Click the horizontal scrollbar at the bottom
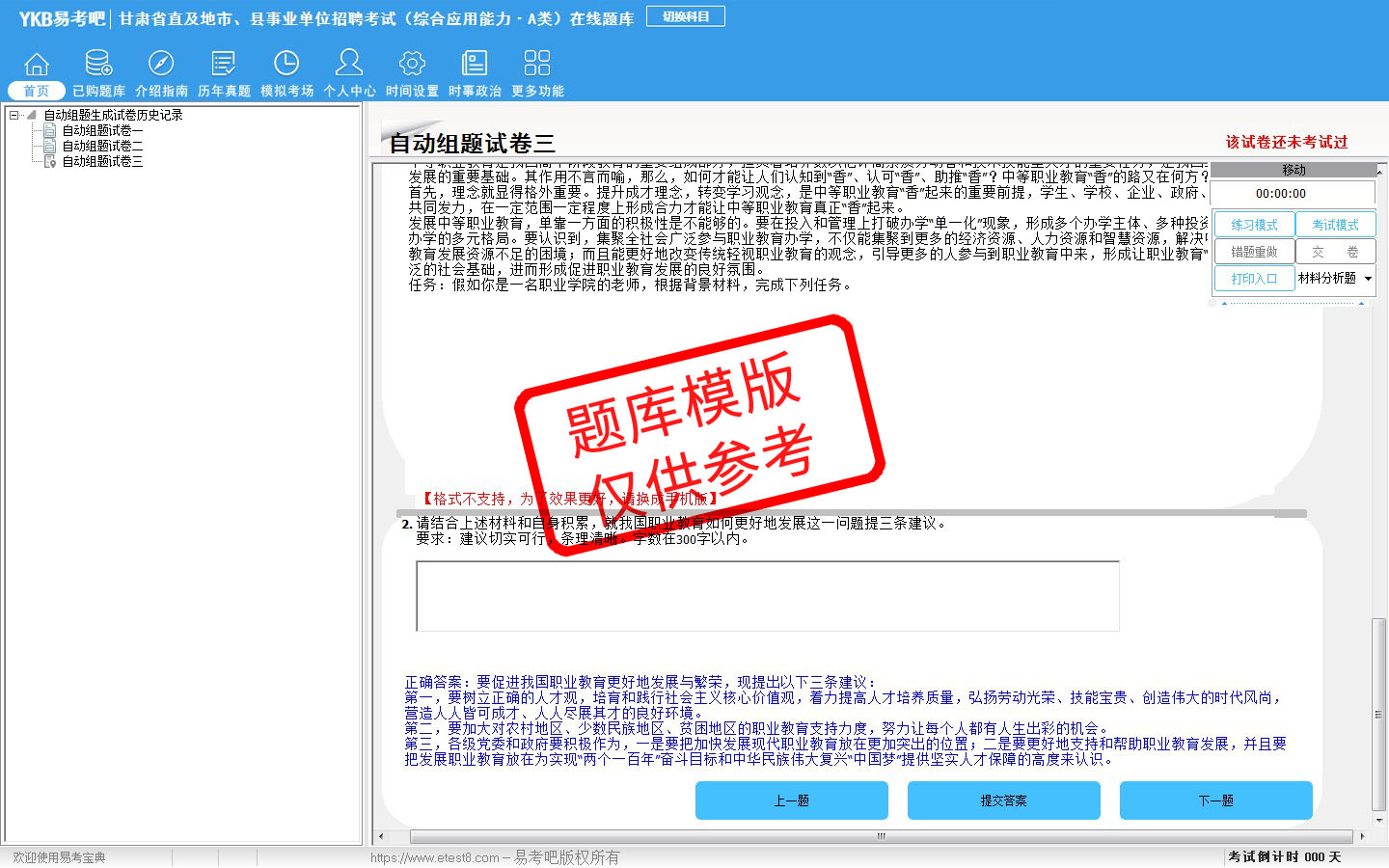1389x868 pixels. point(880,836)
